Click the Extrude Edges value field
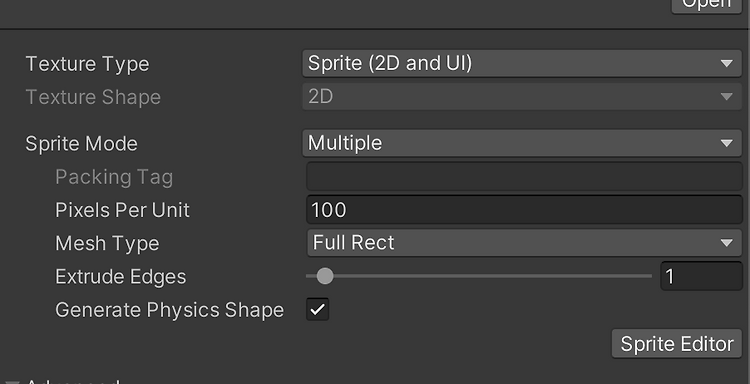 pyautogui.click(x=701, y=276)
